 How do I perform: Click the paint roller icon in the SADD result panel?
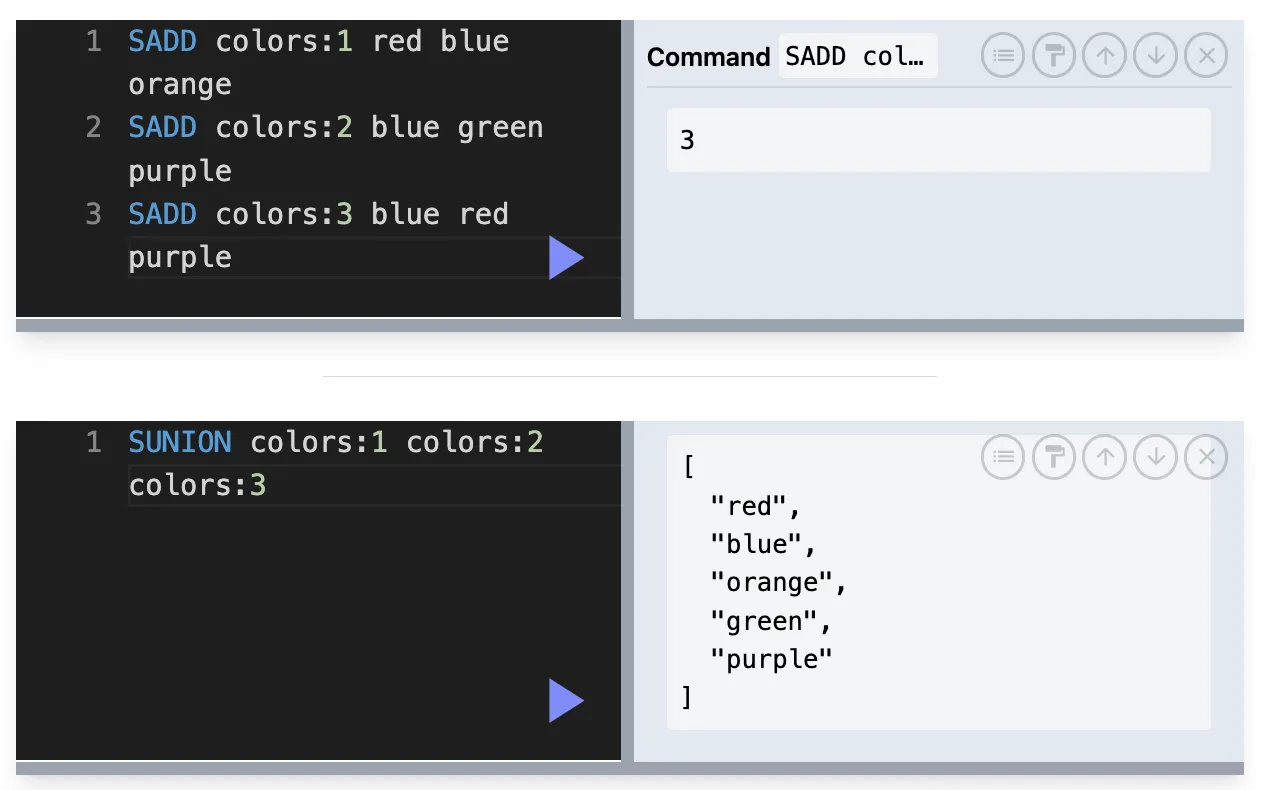[x=1054, y=56]
